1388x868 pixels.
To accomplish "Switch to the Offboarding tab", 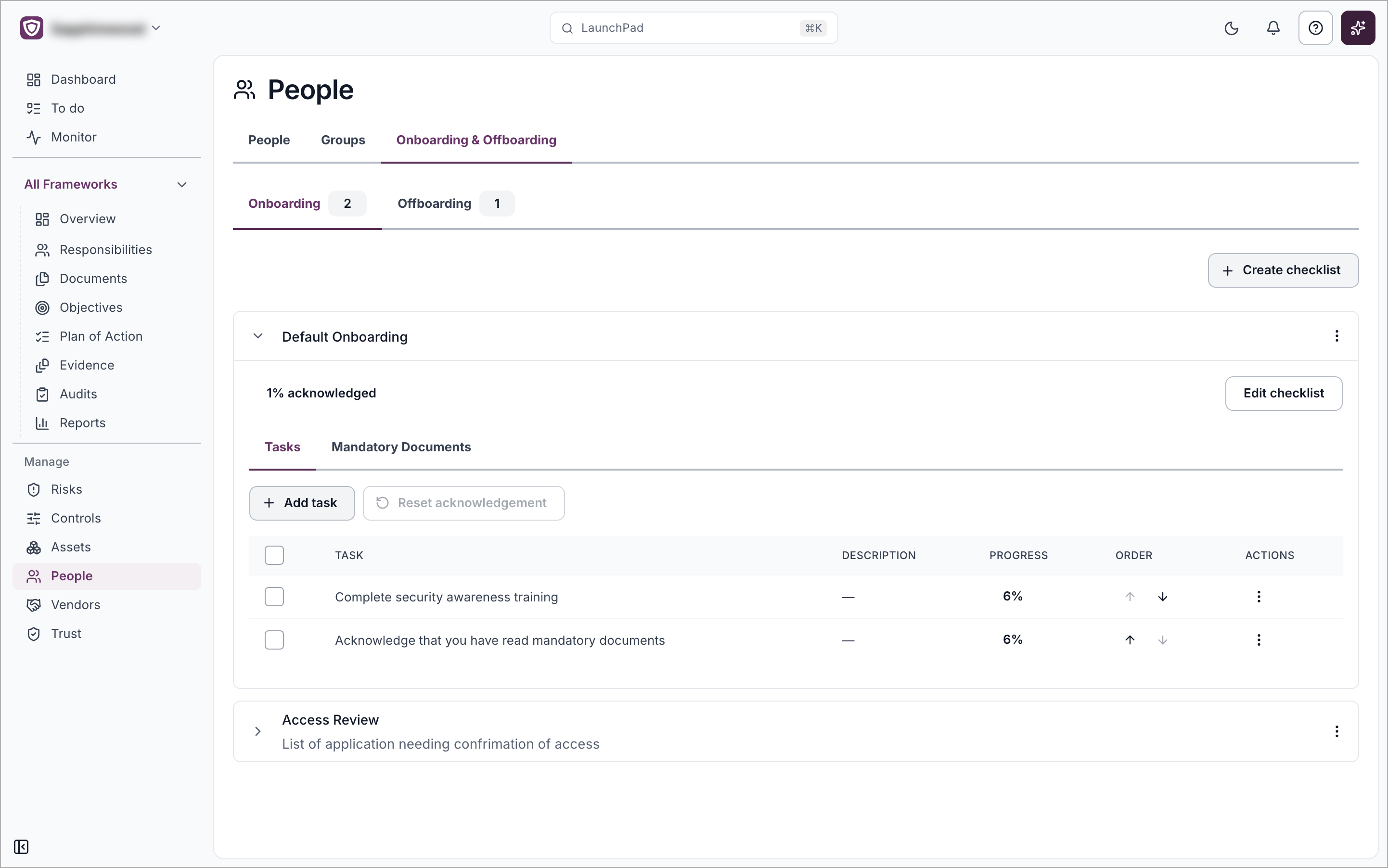I will [x=457, y=204].
